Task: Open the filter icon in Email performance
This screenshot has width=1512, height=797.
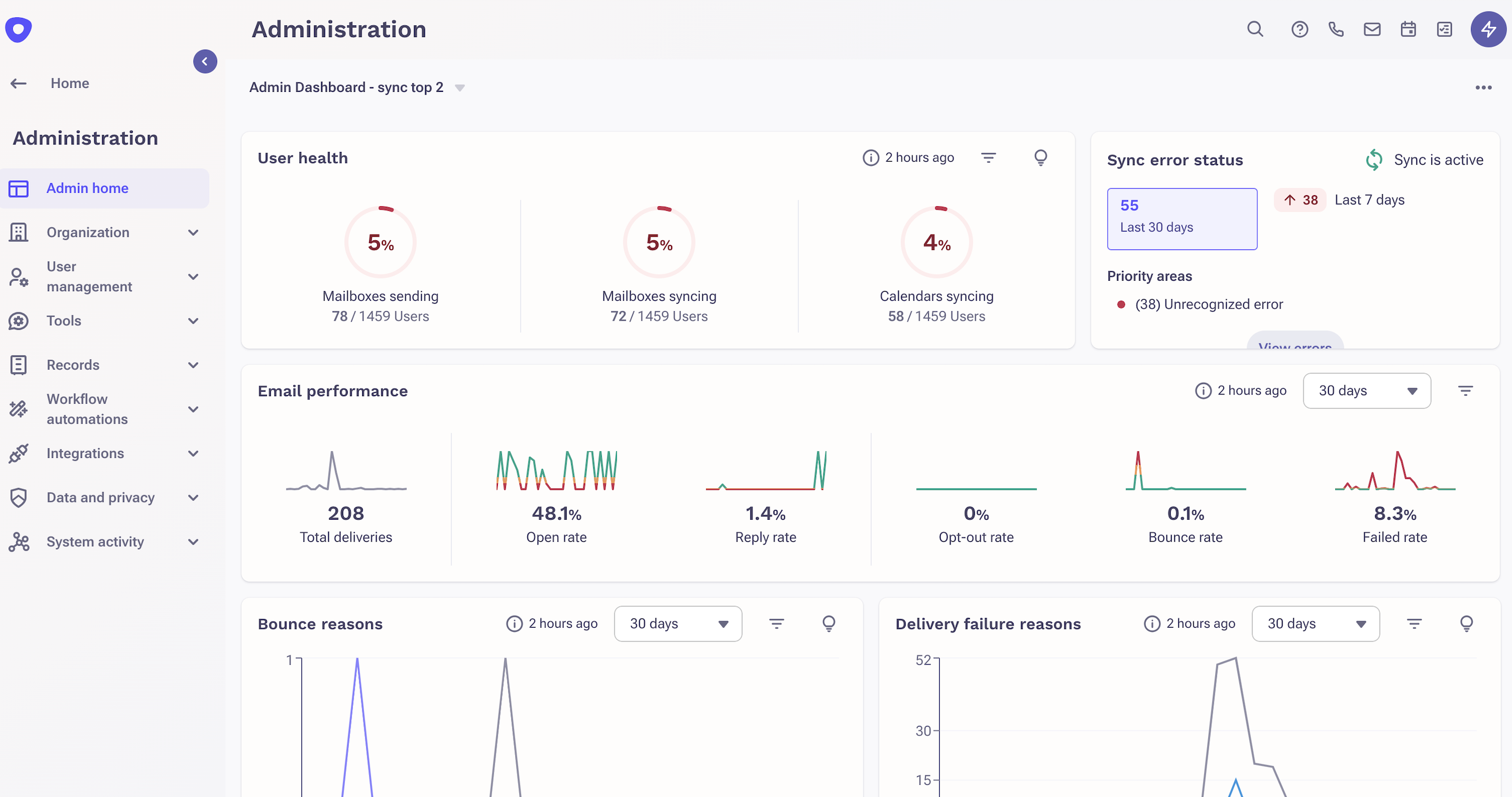Action: 1465,391
